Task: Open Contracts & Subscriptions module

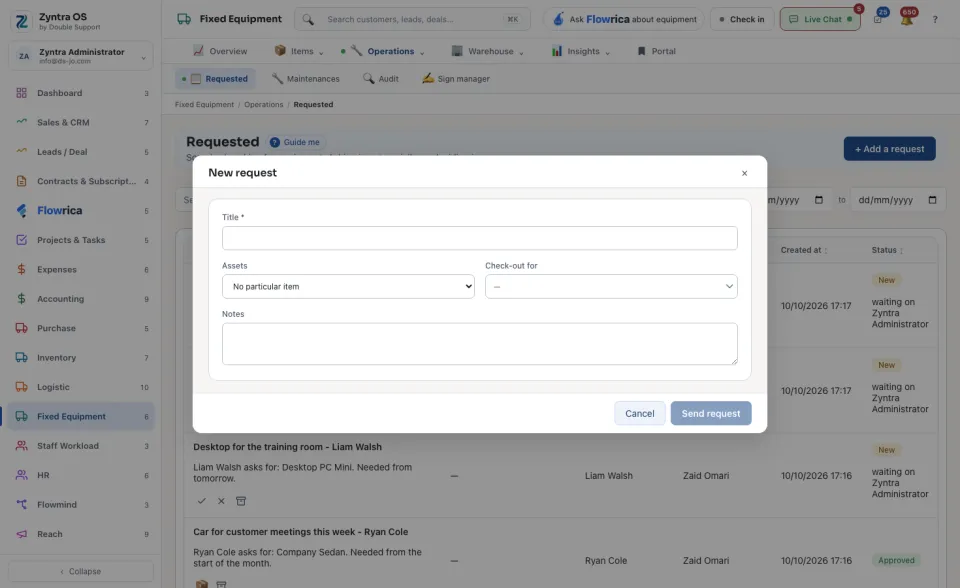Action: click(81, 181)
